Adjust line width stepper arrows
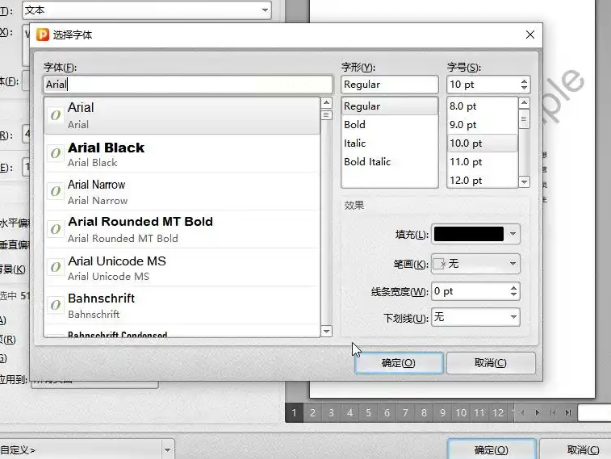Image resolution: width=611 pixels, height=459 pixels. 514,291
